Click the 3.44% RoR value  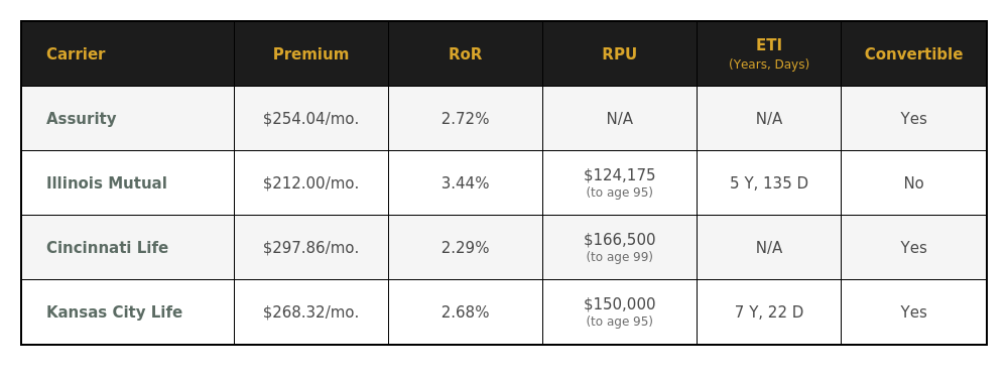coord(465,183)
